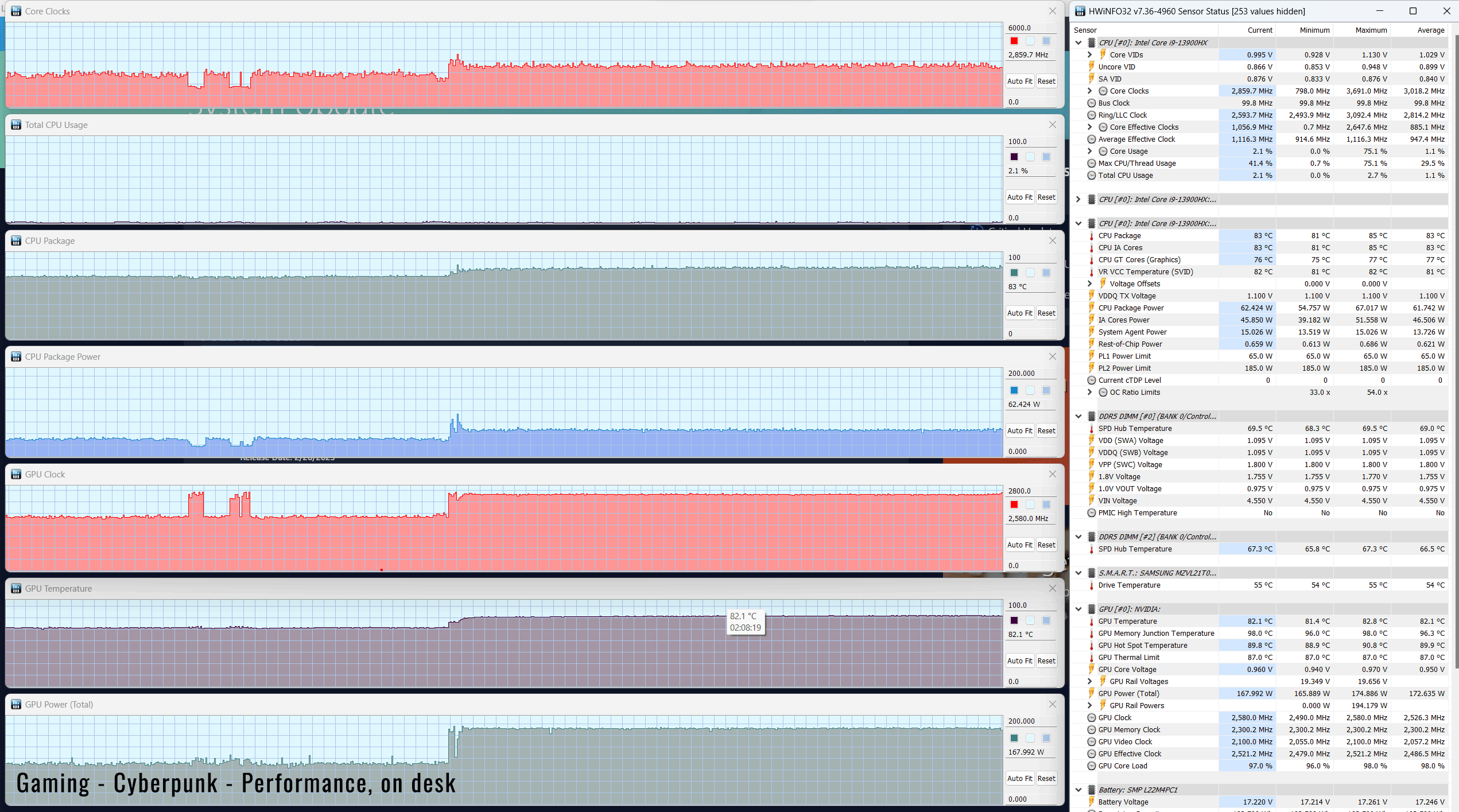
Task: Expand the Core VIDs row
Action: coord(1090,55)
